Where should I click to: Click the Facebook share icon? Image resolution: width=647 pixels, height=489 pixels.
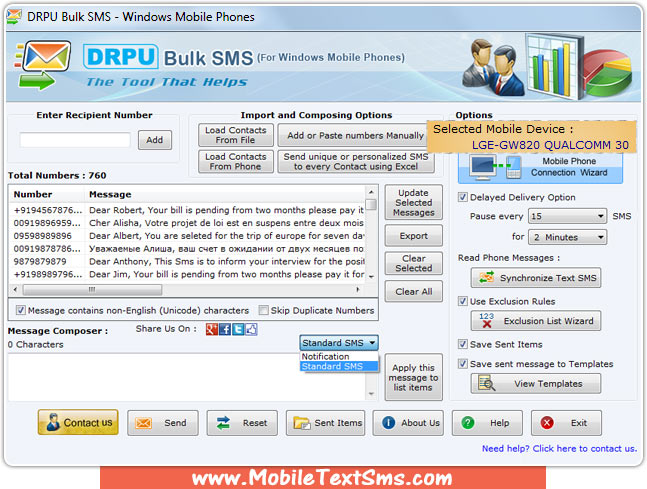pos(225,329)
